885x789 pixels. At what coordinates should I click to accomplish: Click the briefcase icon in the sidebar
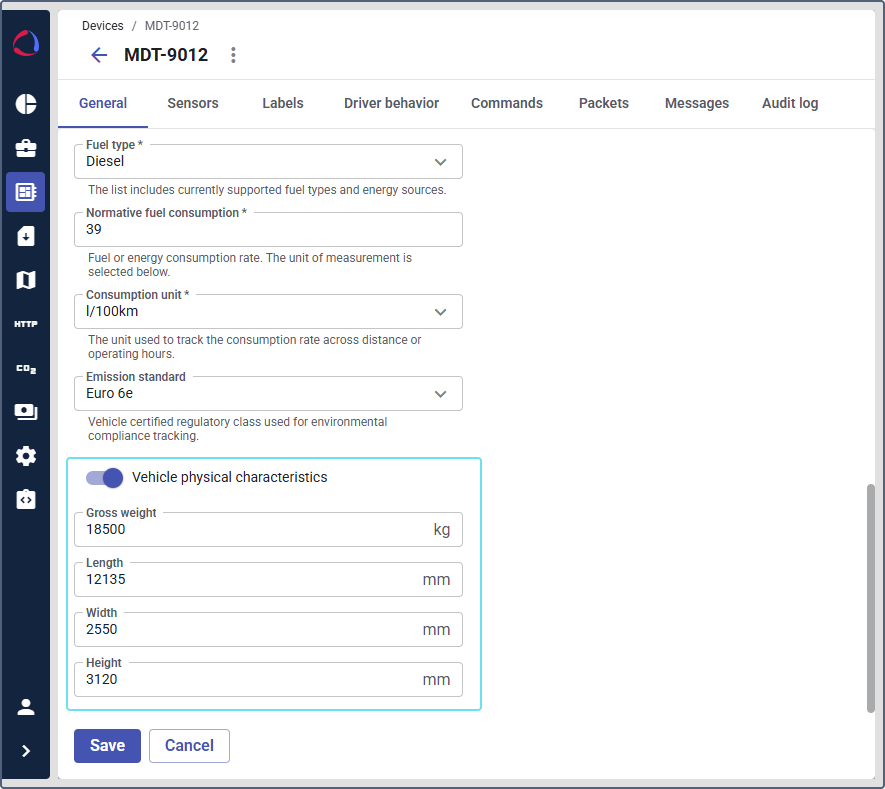[x=26, y=148]
